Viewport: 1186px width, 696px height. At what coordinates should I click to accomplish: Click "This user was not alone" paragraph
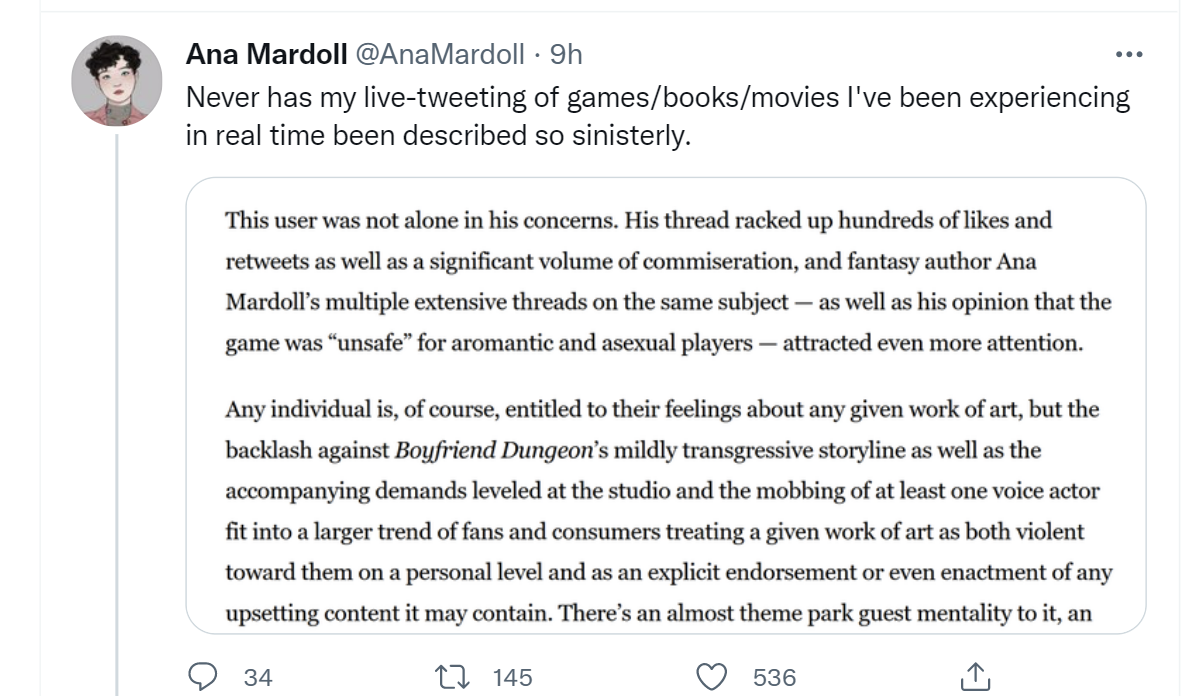[666, 281]
